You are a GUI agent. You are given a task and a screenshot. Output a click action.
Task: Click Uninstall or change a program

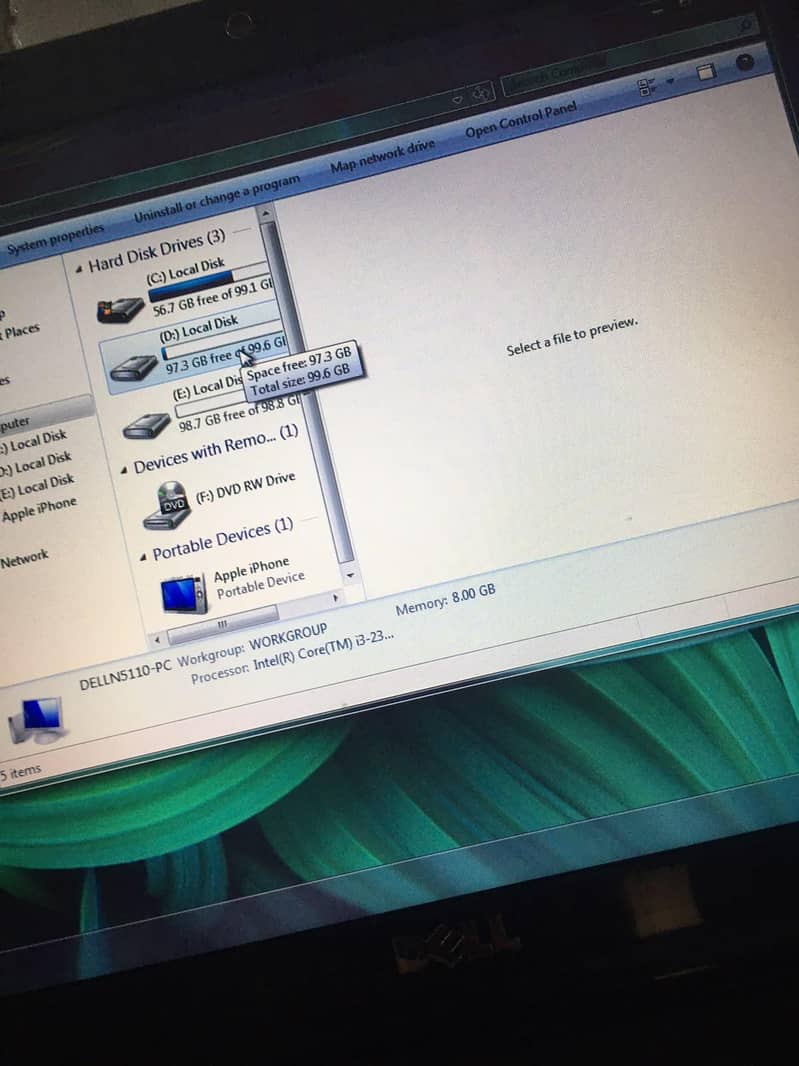coord(217,198)
